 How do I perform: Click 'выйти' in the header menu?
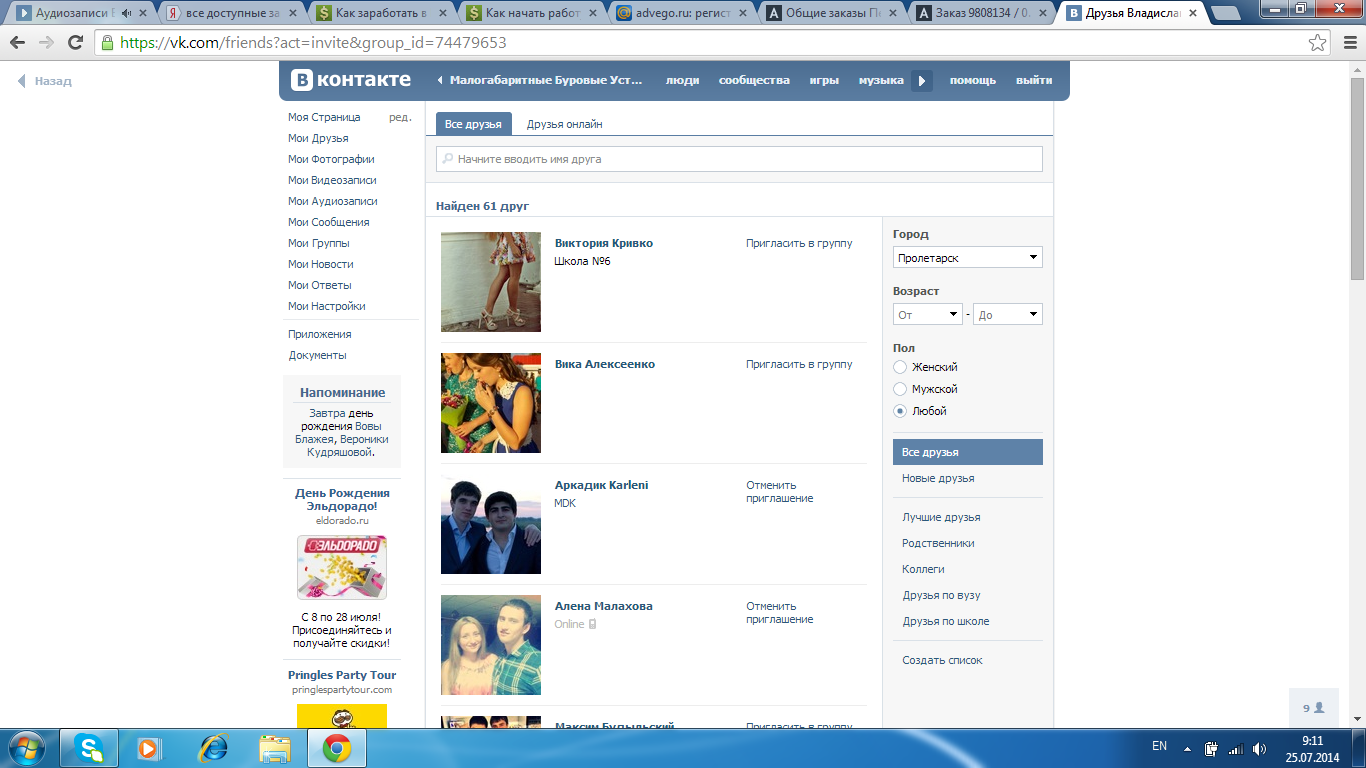[x=1034, y=80]
